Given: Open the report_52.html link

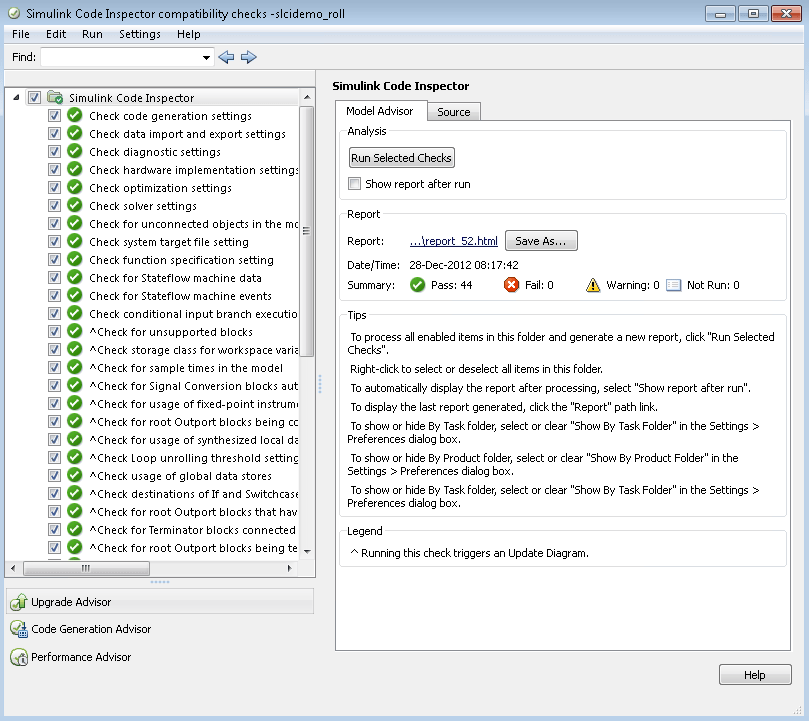Looking at the screenshot, I should click(453, 241).
